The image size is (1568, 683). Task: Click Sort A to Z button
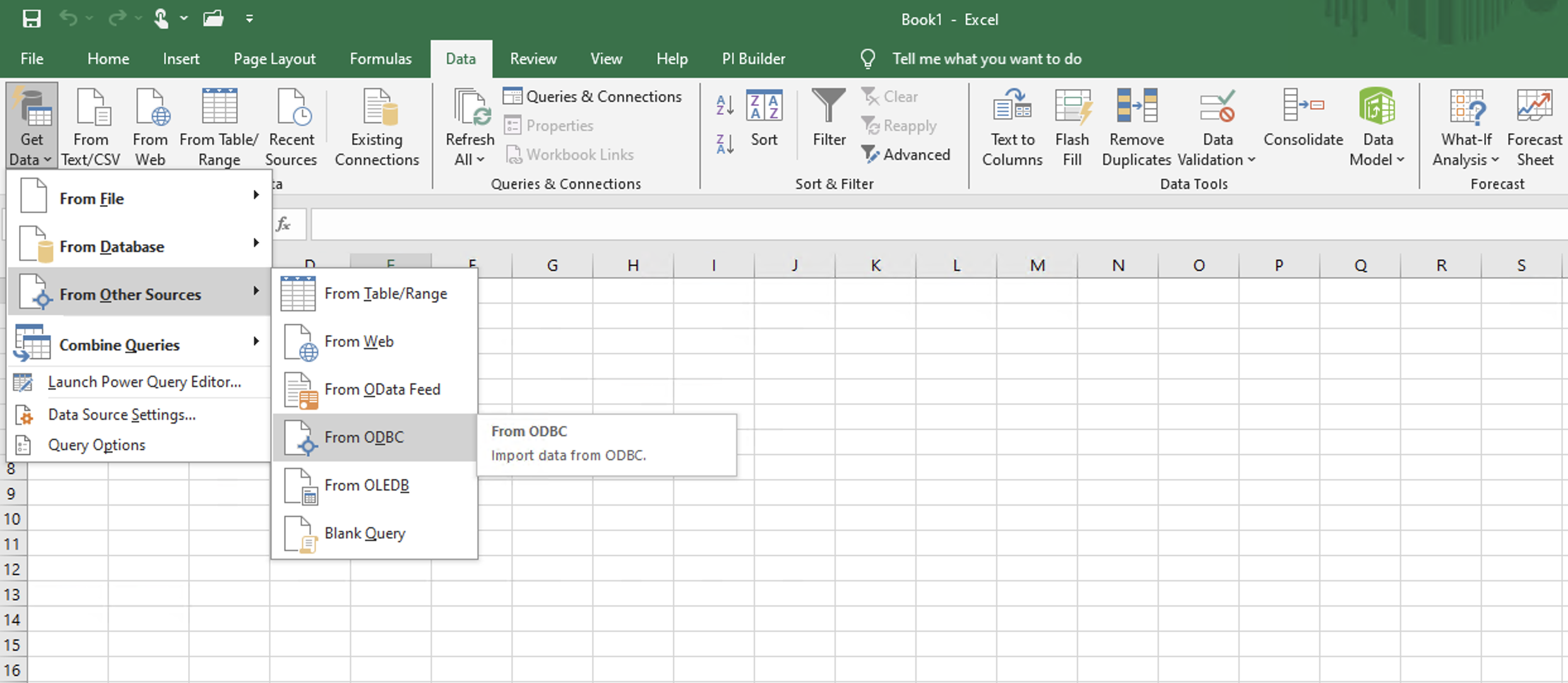coord(724,105)
